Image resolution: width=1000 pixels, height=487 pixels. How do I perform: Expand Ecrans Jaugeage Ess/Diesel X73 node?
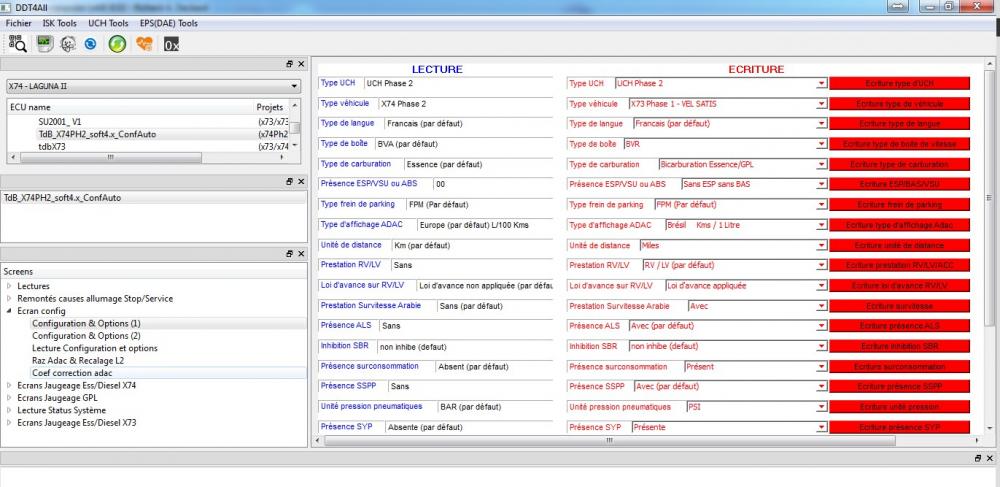point(9,423)
